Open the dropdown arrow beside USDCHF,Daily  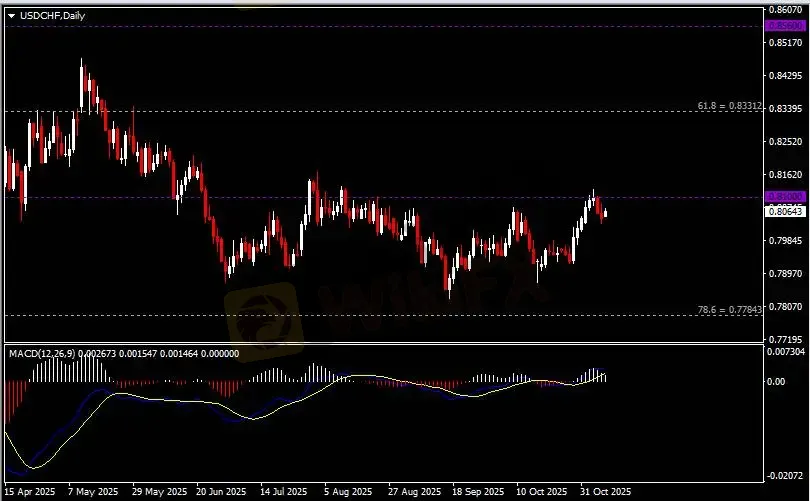click(11, 16)
